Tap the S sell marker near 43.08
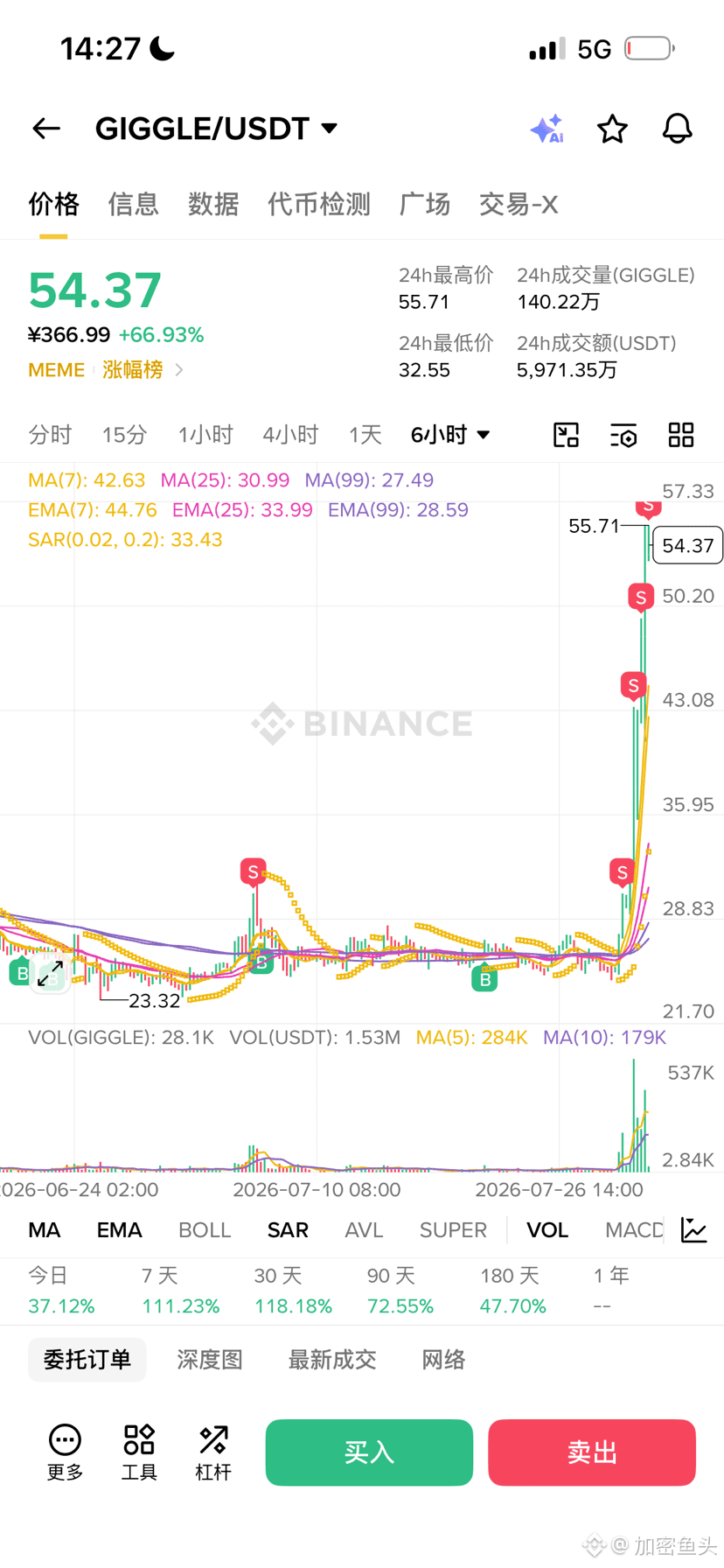Image resolution: width=724 pixels, height=1568 pixels. click(x=633, y=685)
